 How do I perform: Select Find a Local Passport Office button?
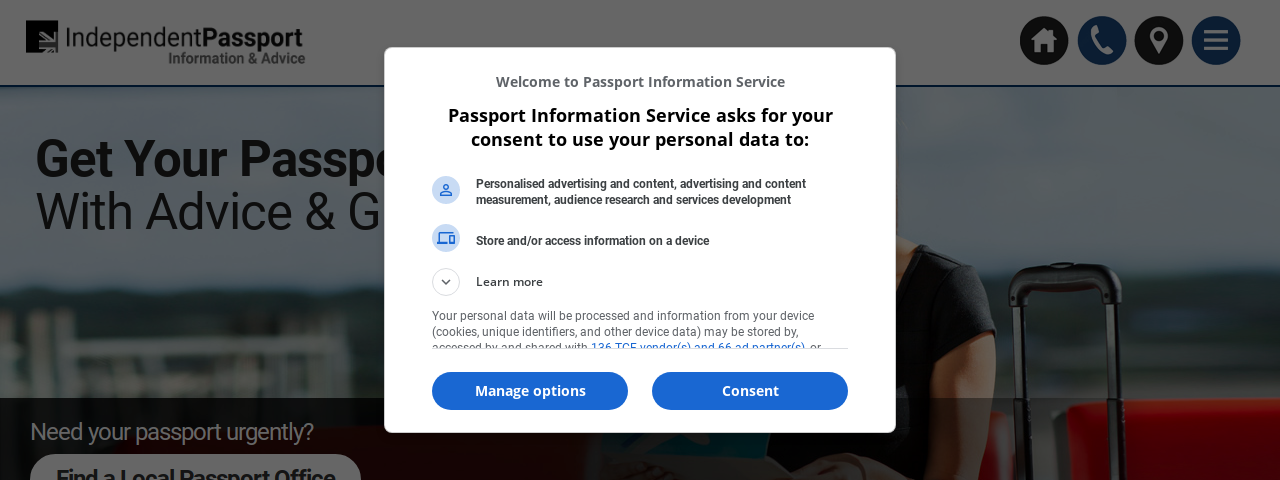[195, 468]
